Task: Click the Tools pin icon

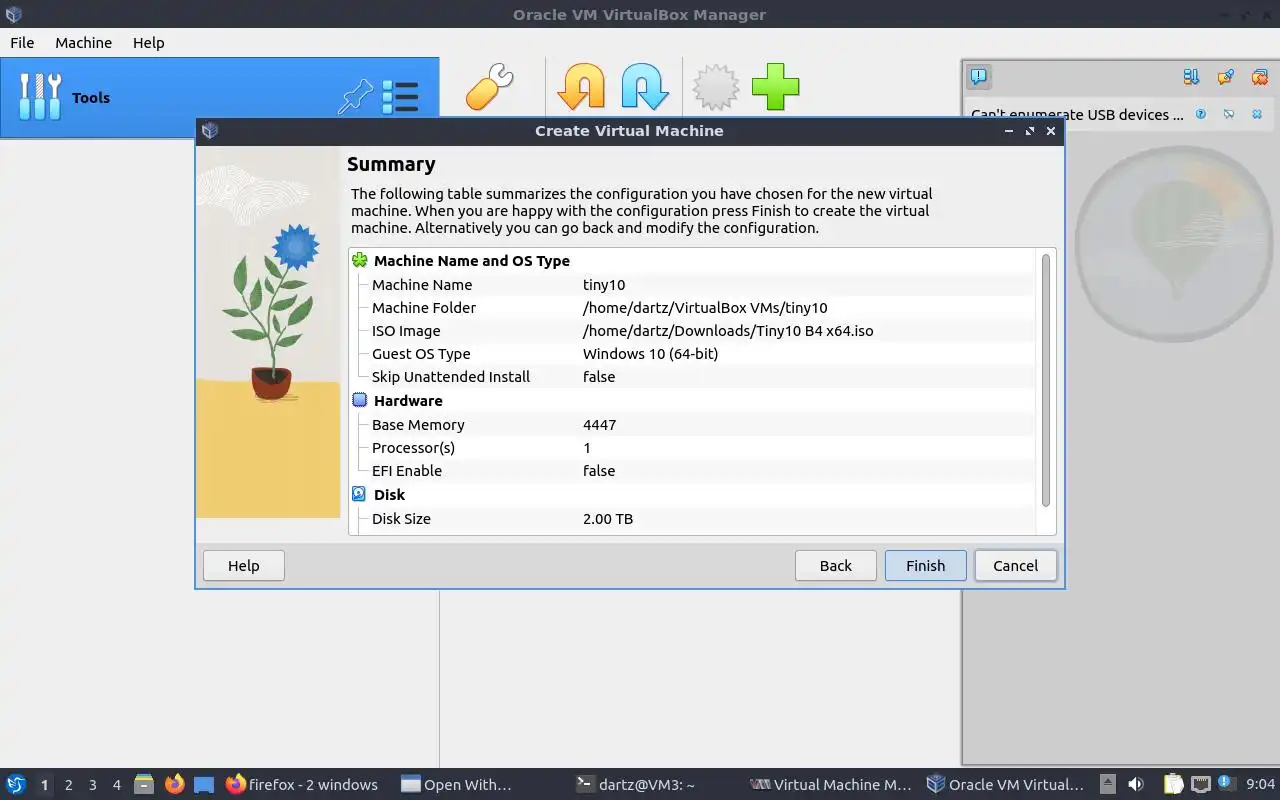Action: tap(355, 97)
